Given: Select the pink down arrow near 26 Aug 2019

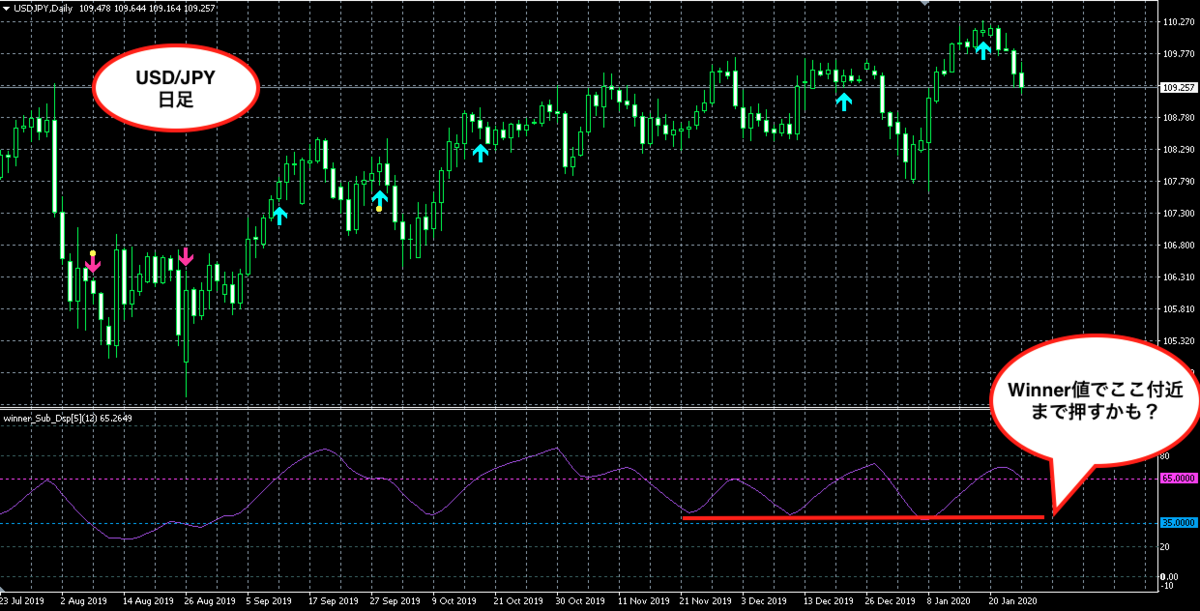Looking at the screenshot, I should coord(185,257).
